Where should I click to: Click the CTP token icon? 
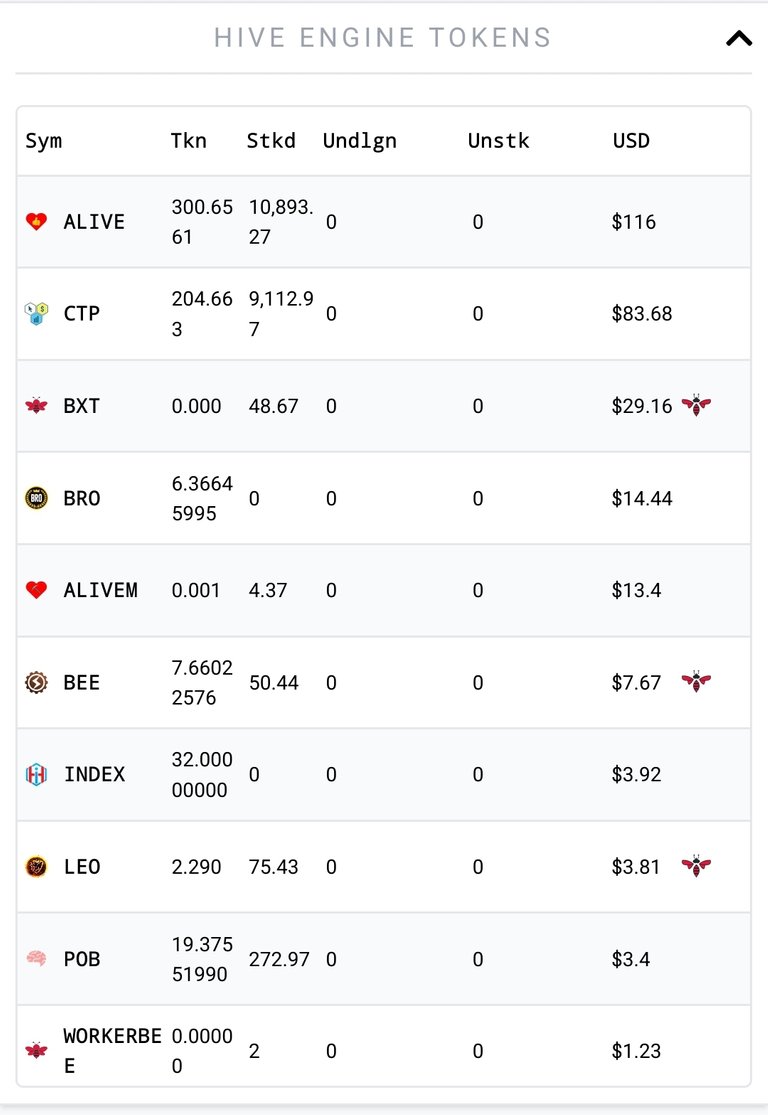click(x=36, y=313)
